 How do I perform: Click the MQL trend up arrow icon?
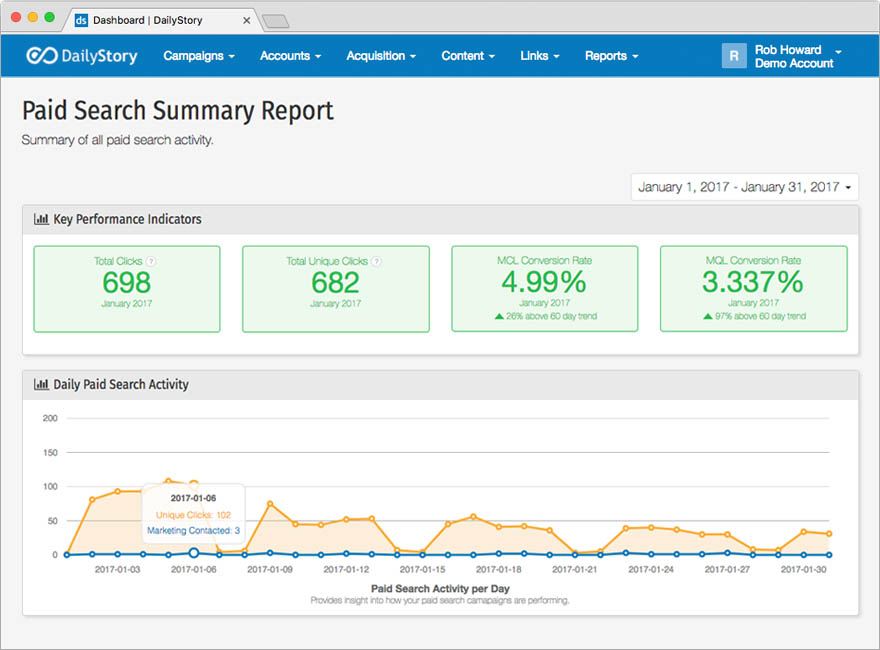click(708, 317)
